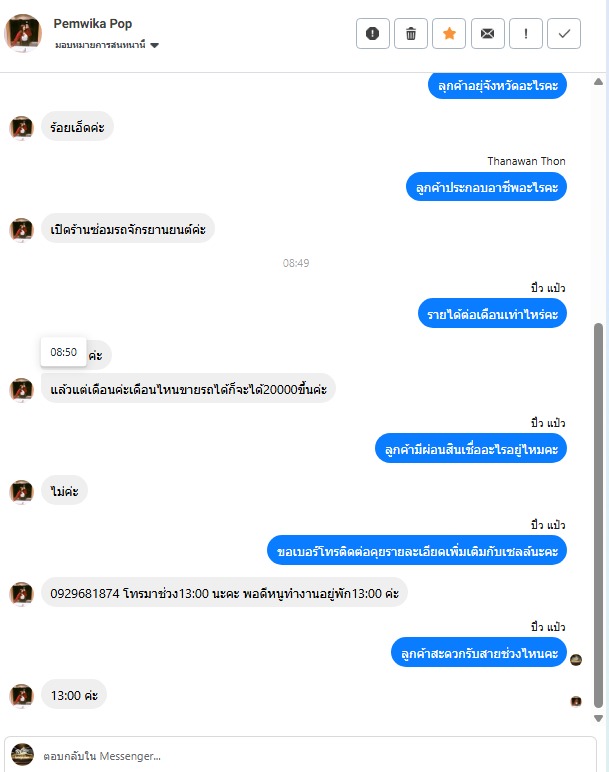Click the customer avatar next to 13:00 message
Image resolution: width=609 pixels, height=772 pixels.
pyautogui.click(x=21, y=695)
